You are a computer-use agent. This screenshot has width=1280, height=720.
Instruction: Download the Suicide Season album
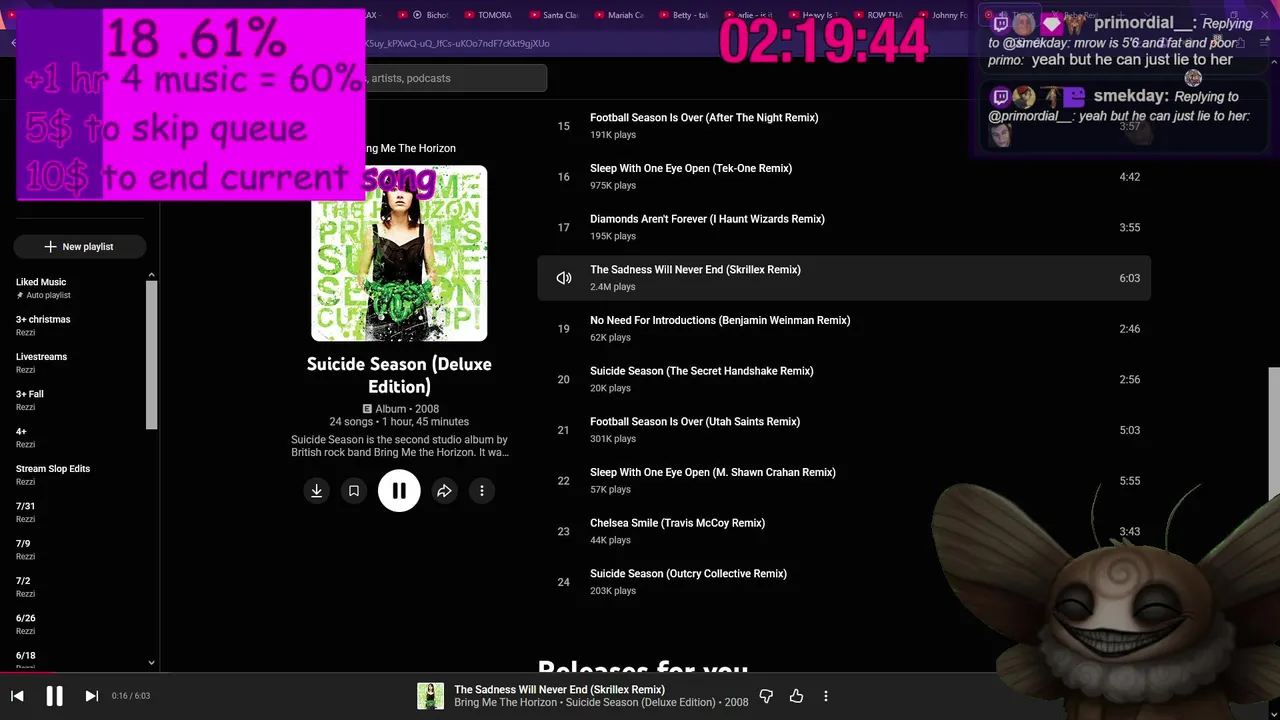pyautogui.click(x=316, y=491)
